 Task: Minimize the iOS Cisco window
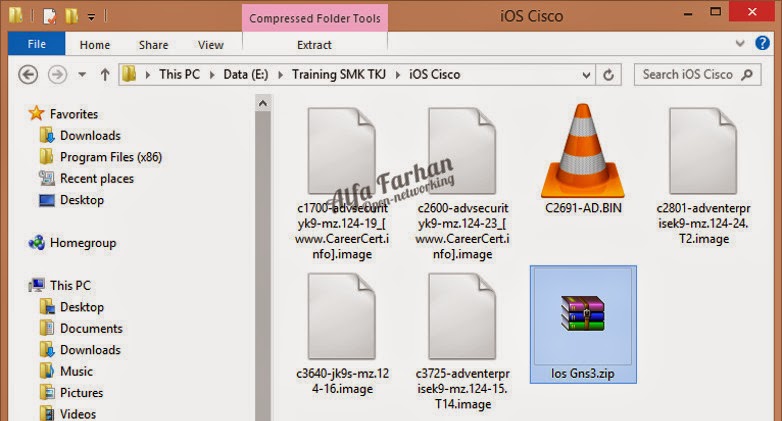688,12
